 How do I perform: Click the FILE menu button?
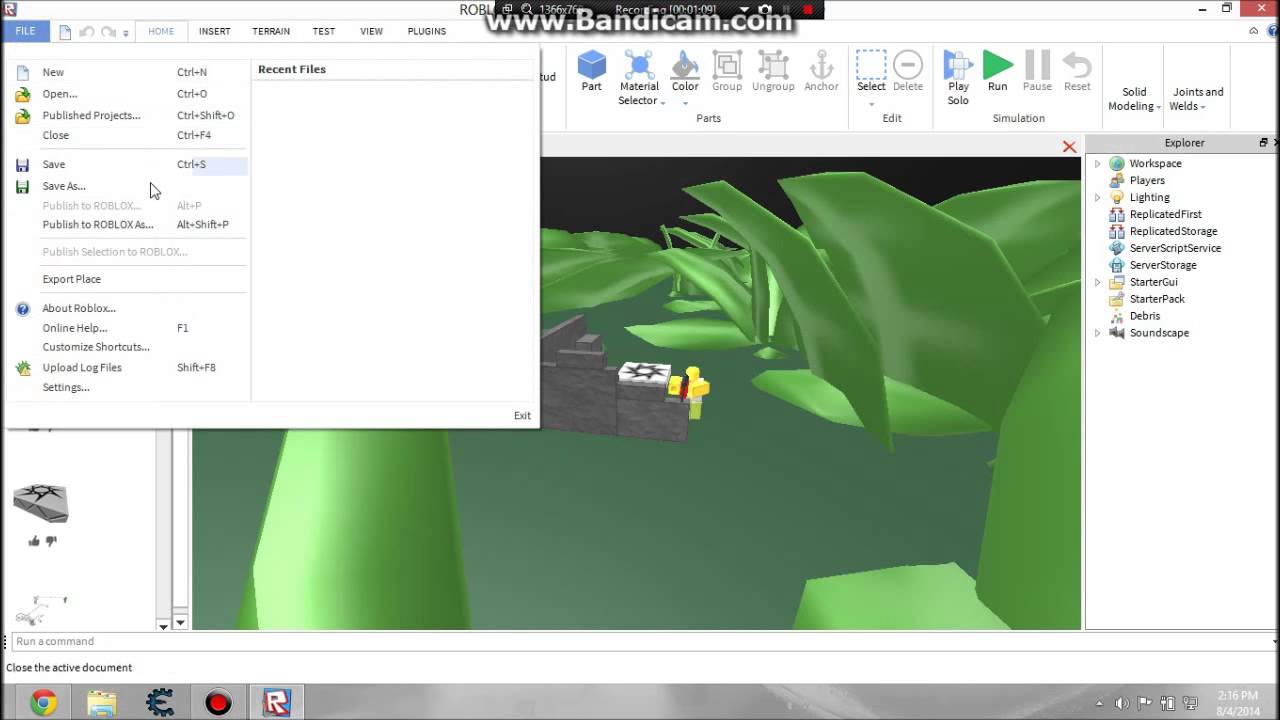point(25,31)
